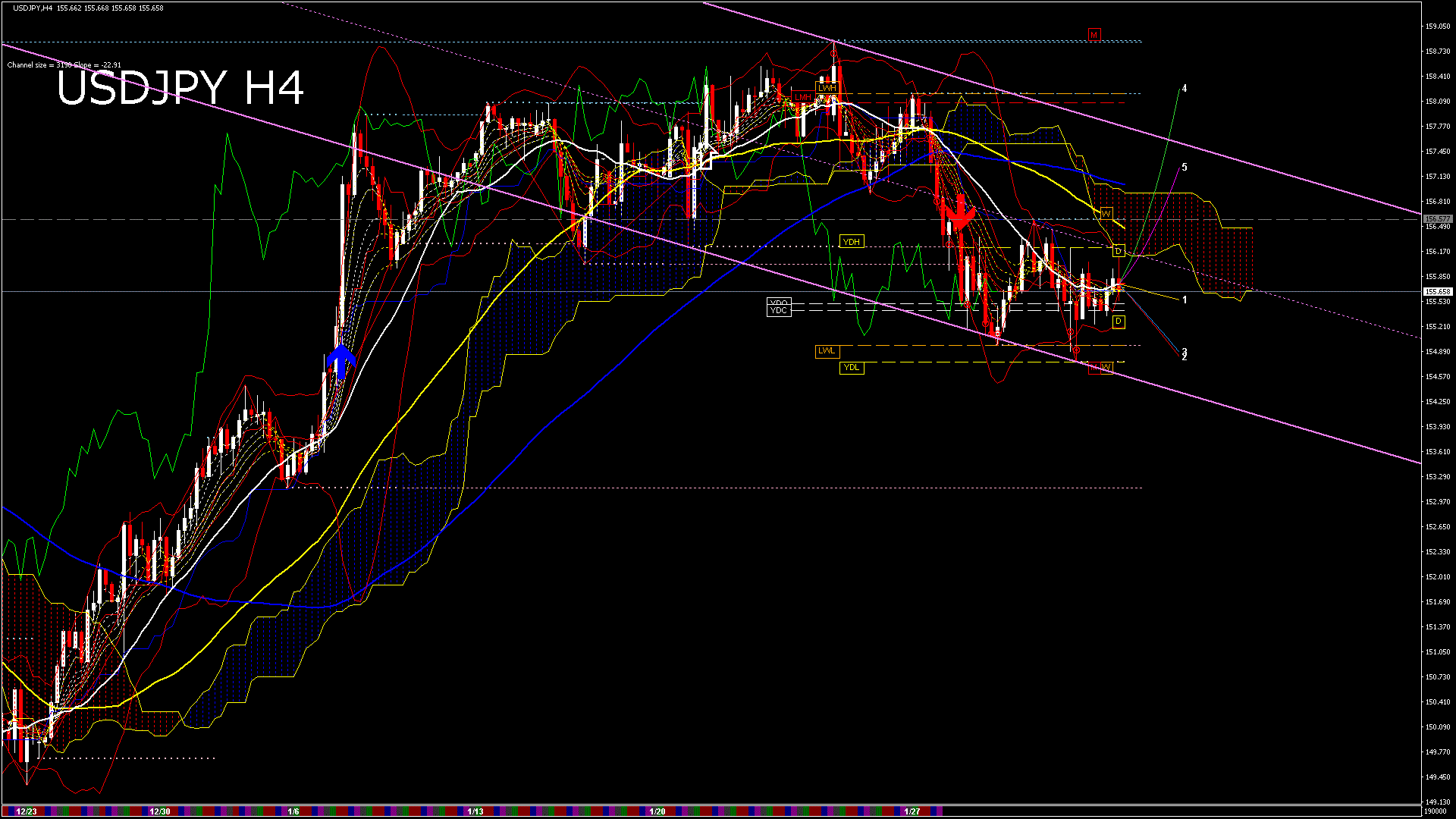Select the orange LWH level label

(x=827, y=88)
